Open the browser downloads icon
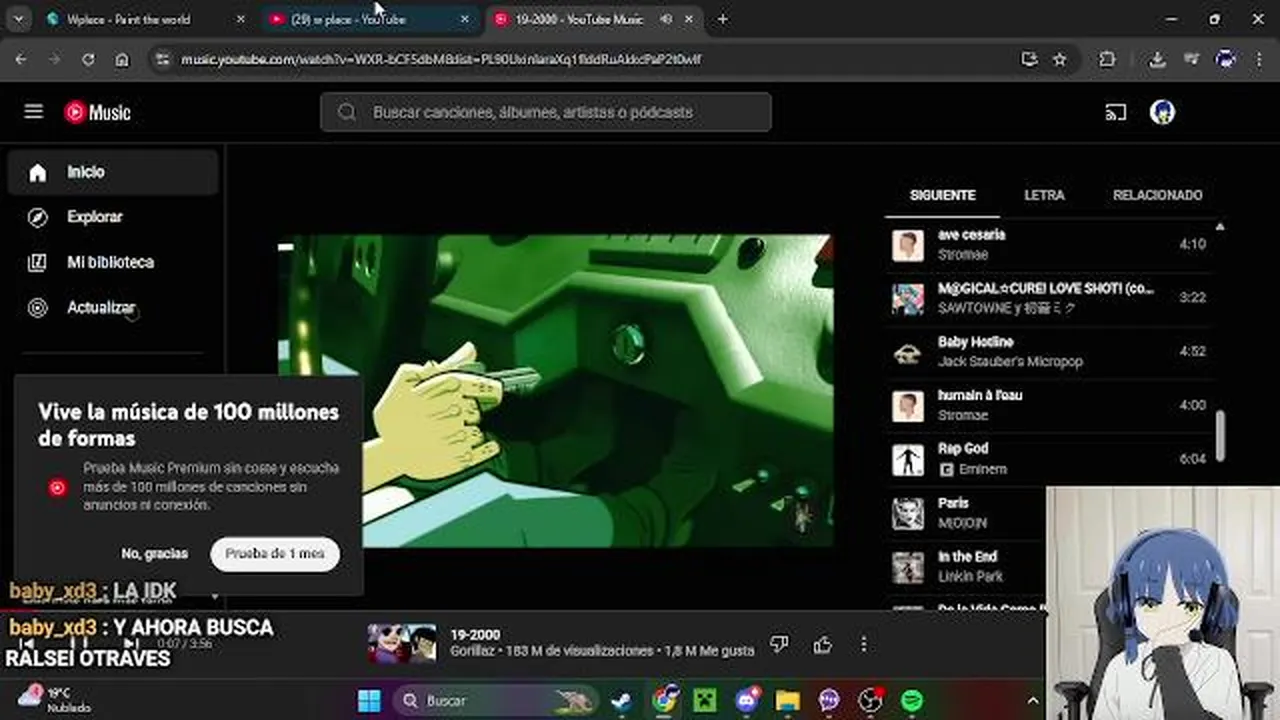Image resolution: width=1280 pixels, height=720 pixels. pos(1157,59)
